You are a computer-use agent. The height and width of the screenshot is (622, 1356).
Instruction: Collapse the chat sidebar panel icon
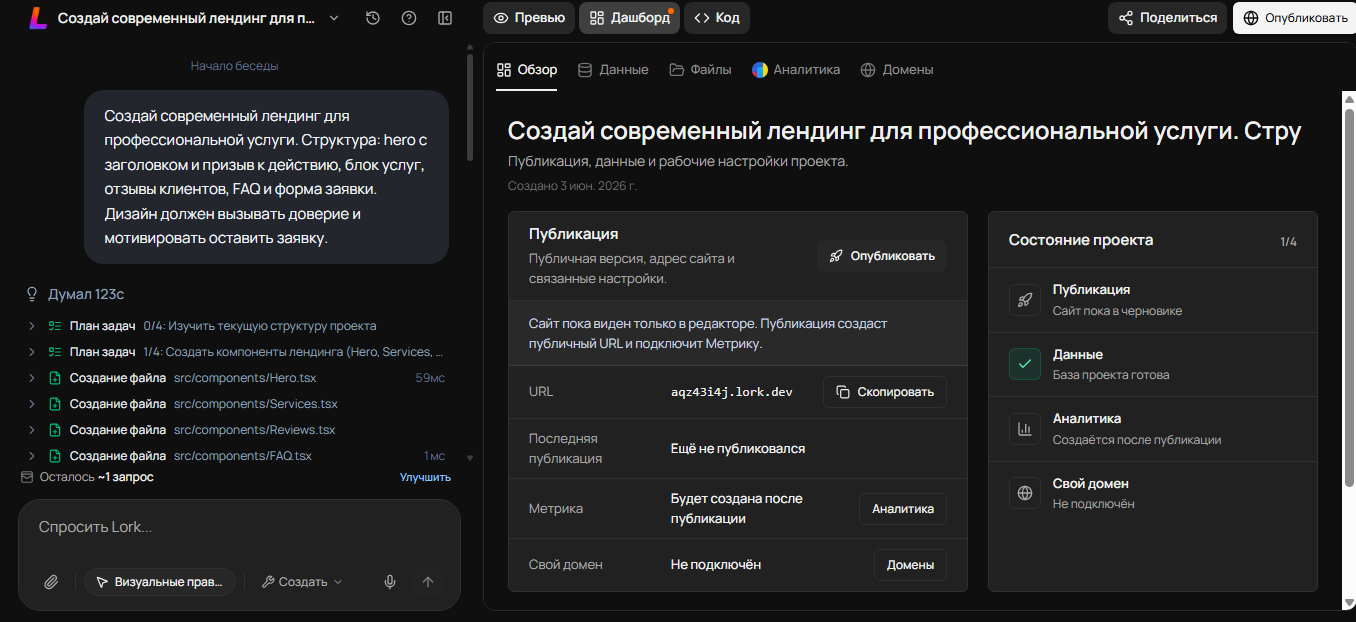tap(446, 18)
